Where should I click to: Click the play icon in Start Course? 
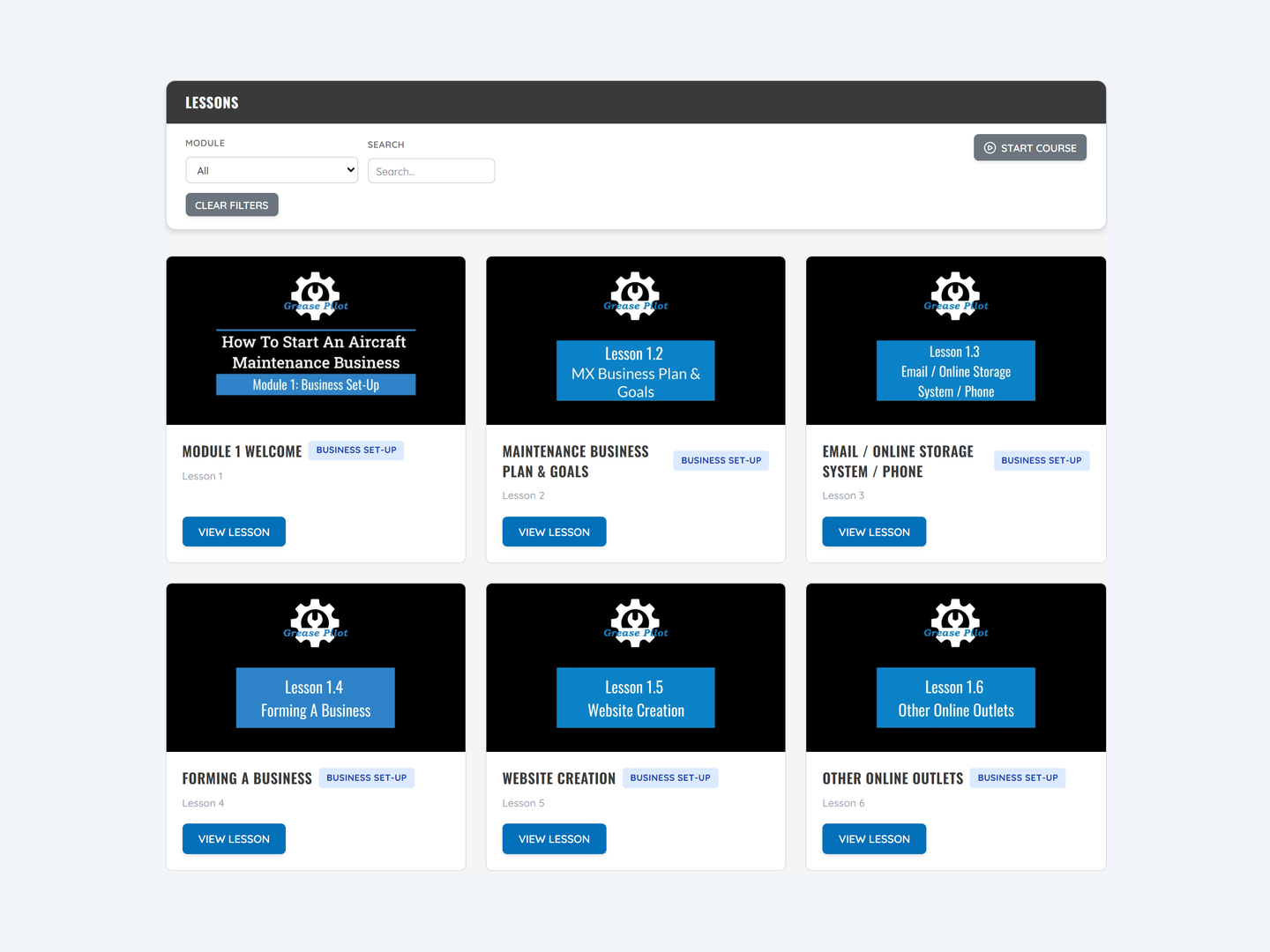(x=990, y=148)
